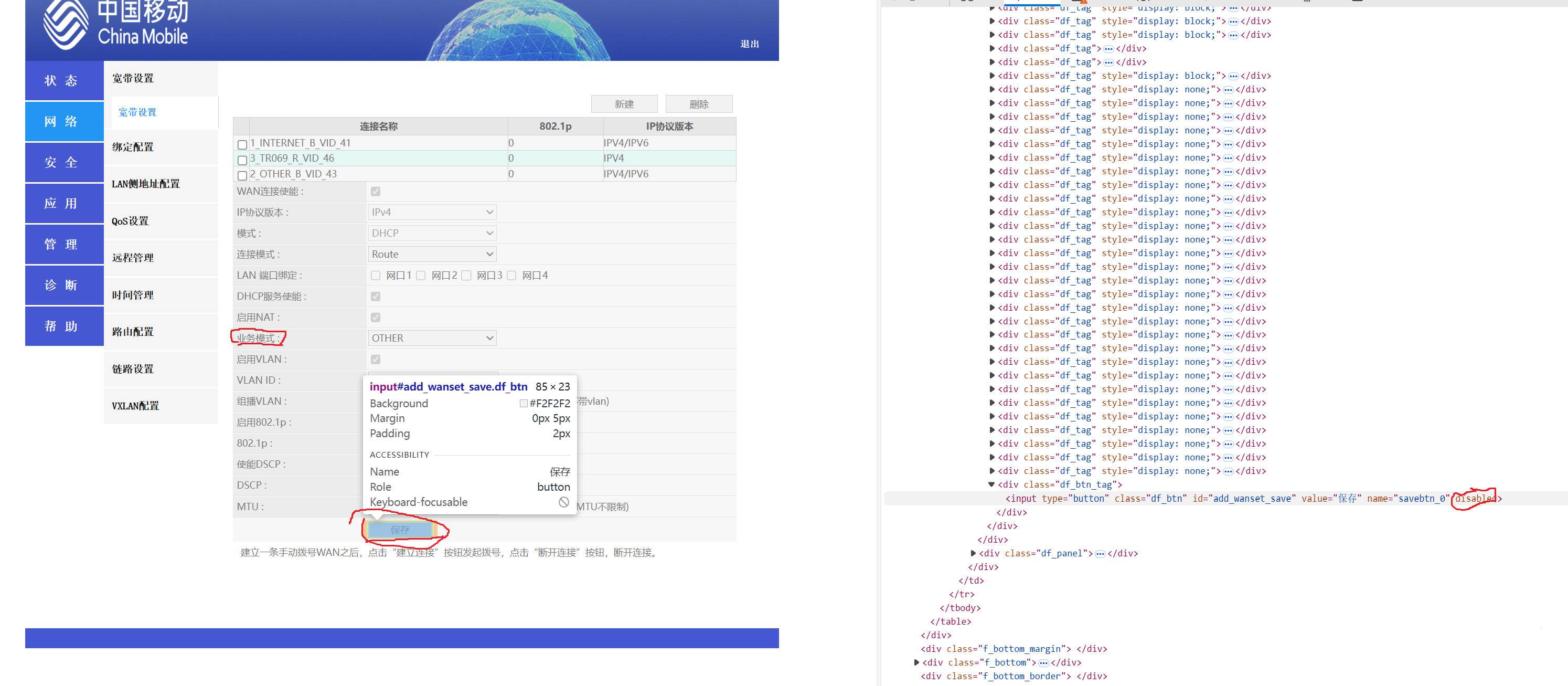Collapse the df_btn_tag div node
Viewport: 1568px width, 686px height.
(x=991, y=484)
